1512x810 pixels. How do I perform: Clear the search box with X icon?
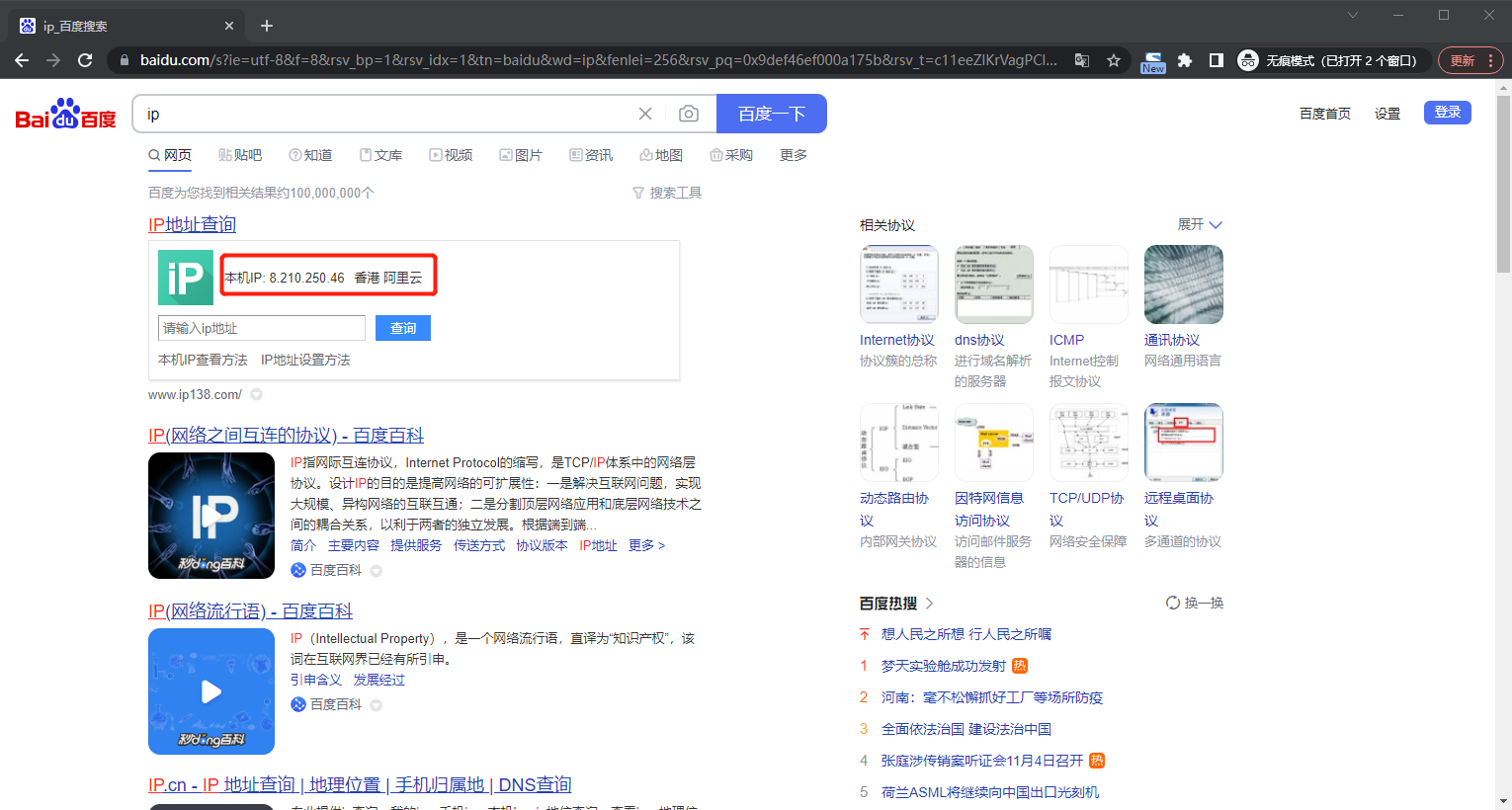[645, 114]
